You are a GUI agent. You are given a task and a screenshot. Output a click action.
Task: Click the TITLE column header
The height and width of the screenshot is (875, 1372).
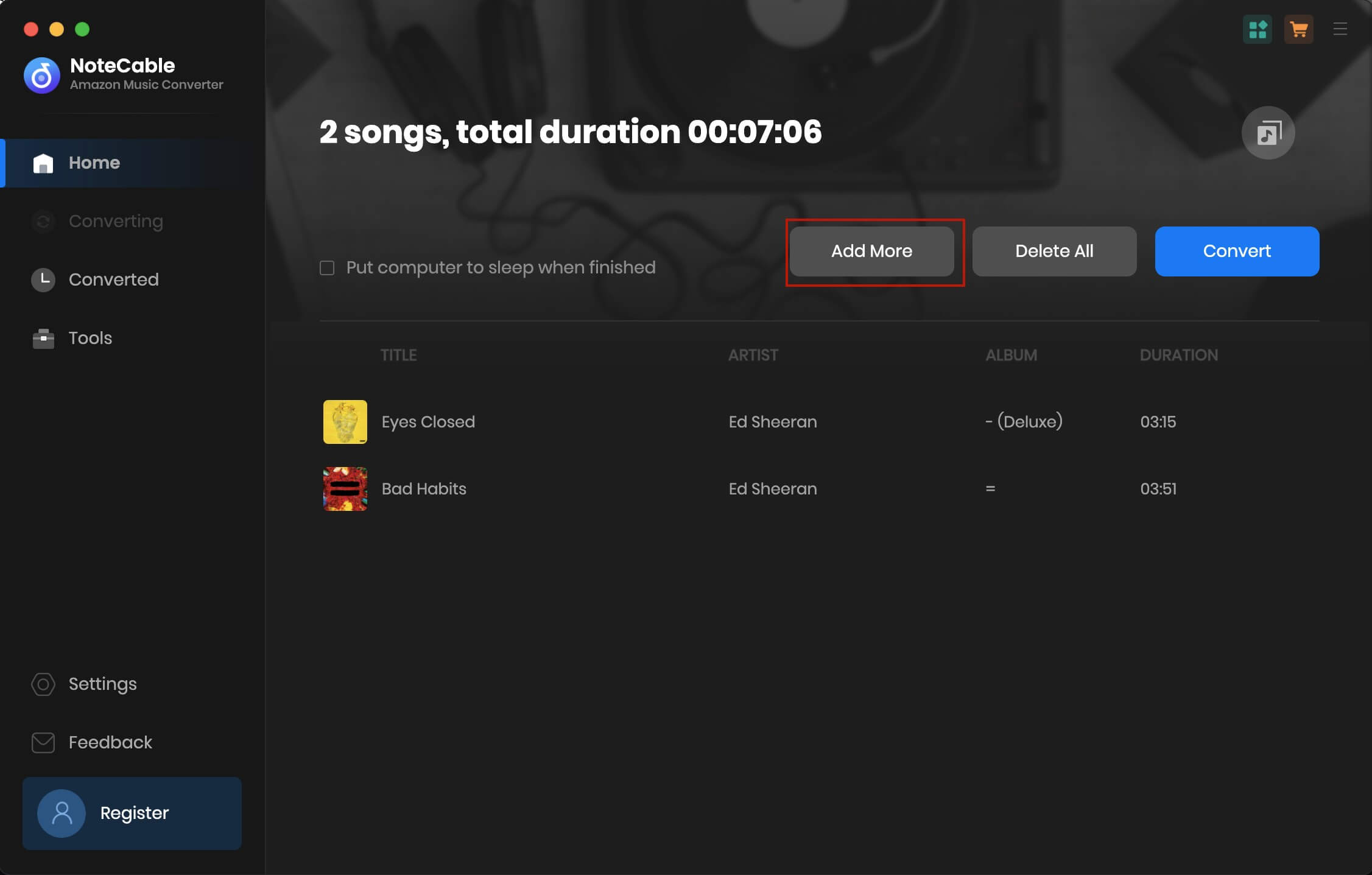399,354
